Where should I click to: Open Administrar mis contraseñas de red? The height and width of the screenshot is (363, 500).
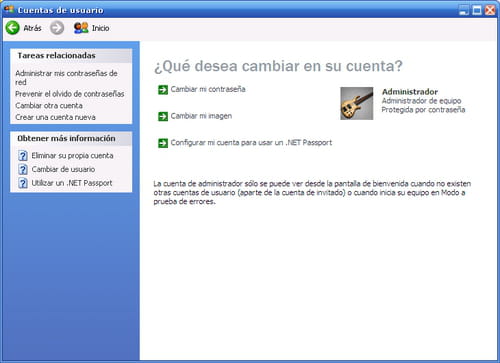[66, 78]
